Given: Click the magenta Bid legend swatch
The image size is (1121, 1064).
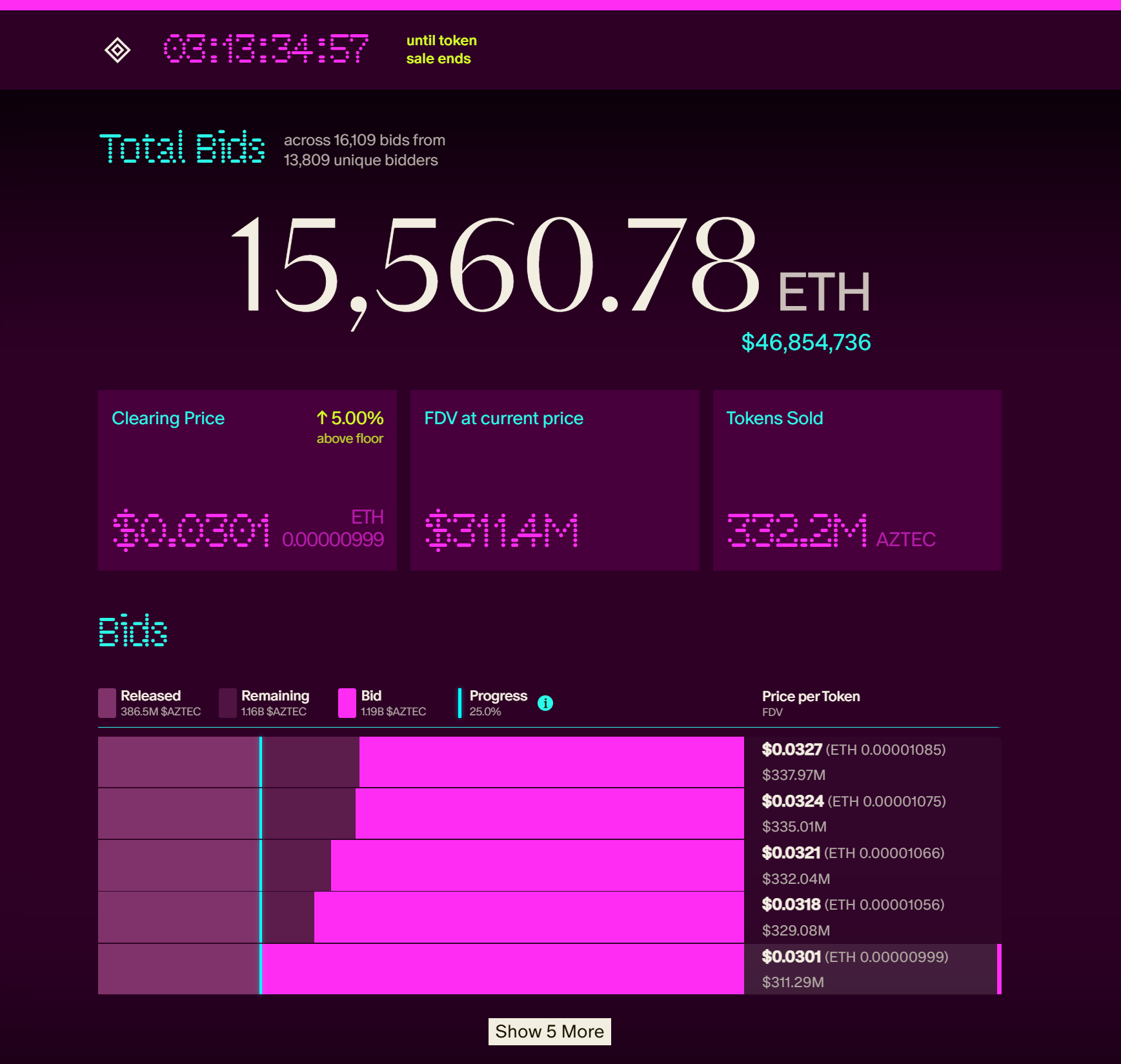Looking at the screenshot, I should (x=347, y=703).
